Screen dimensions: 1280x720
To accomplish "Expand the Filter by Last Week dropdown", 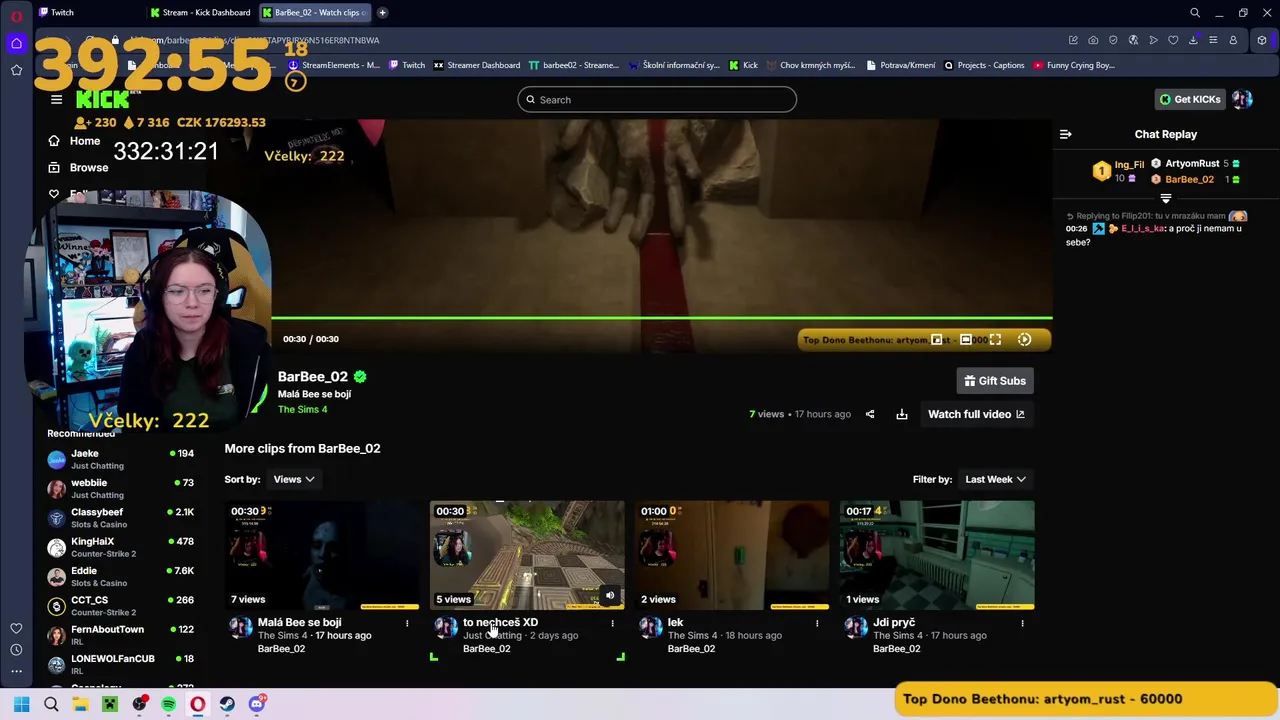I will click(x=995, y=479).
